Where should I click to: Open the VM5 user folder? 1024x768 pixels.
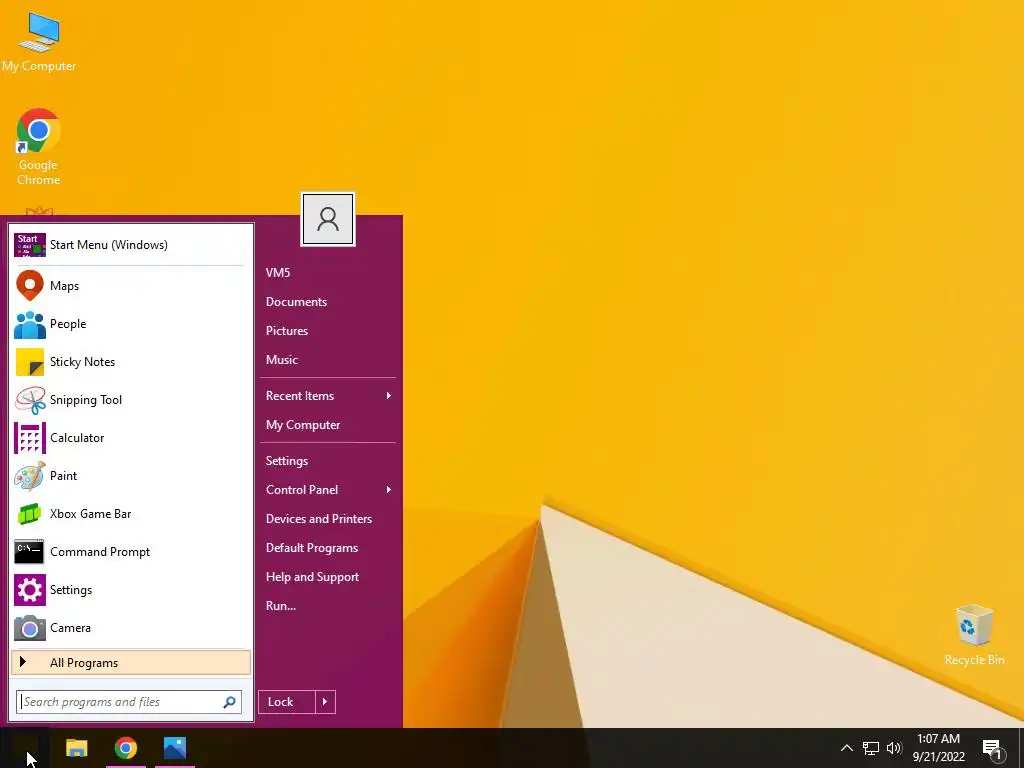pyautogui.click(x=278, y=273)
